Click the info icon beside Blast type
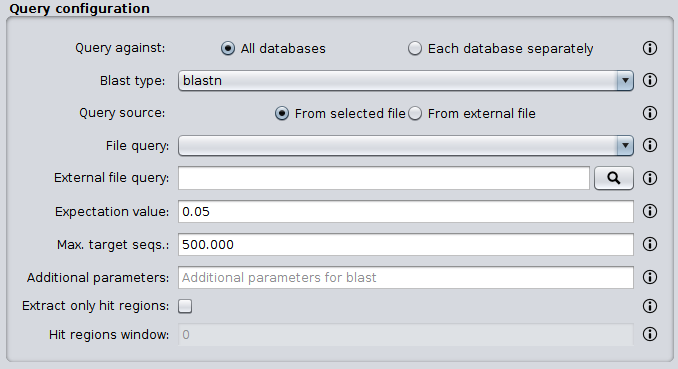Image resolution: width=678 pixels, height=369 pixels. [649, 80]
